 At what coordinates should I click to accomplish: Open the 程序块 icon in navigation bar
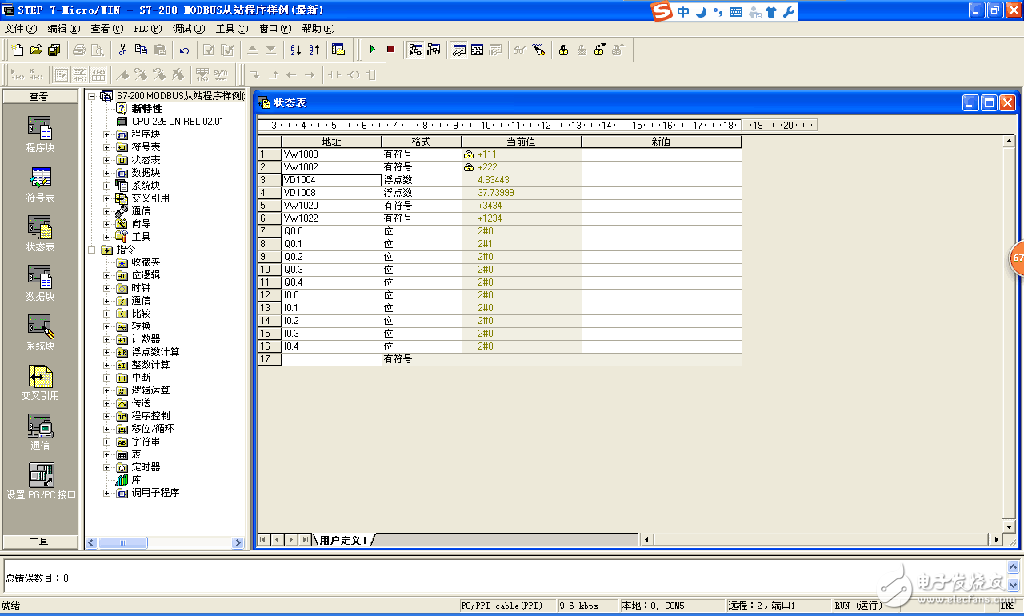(40, 128)
